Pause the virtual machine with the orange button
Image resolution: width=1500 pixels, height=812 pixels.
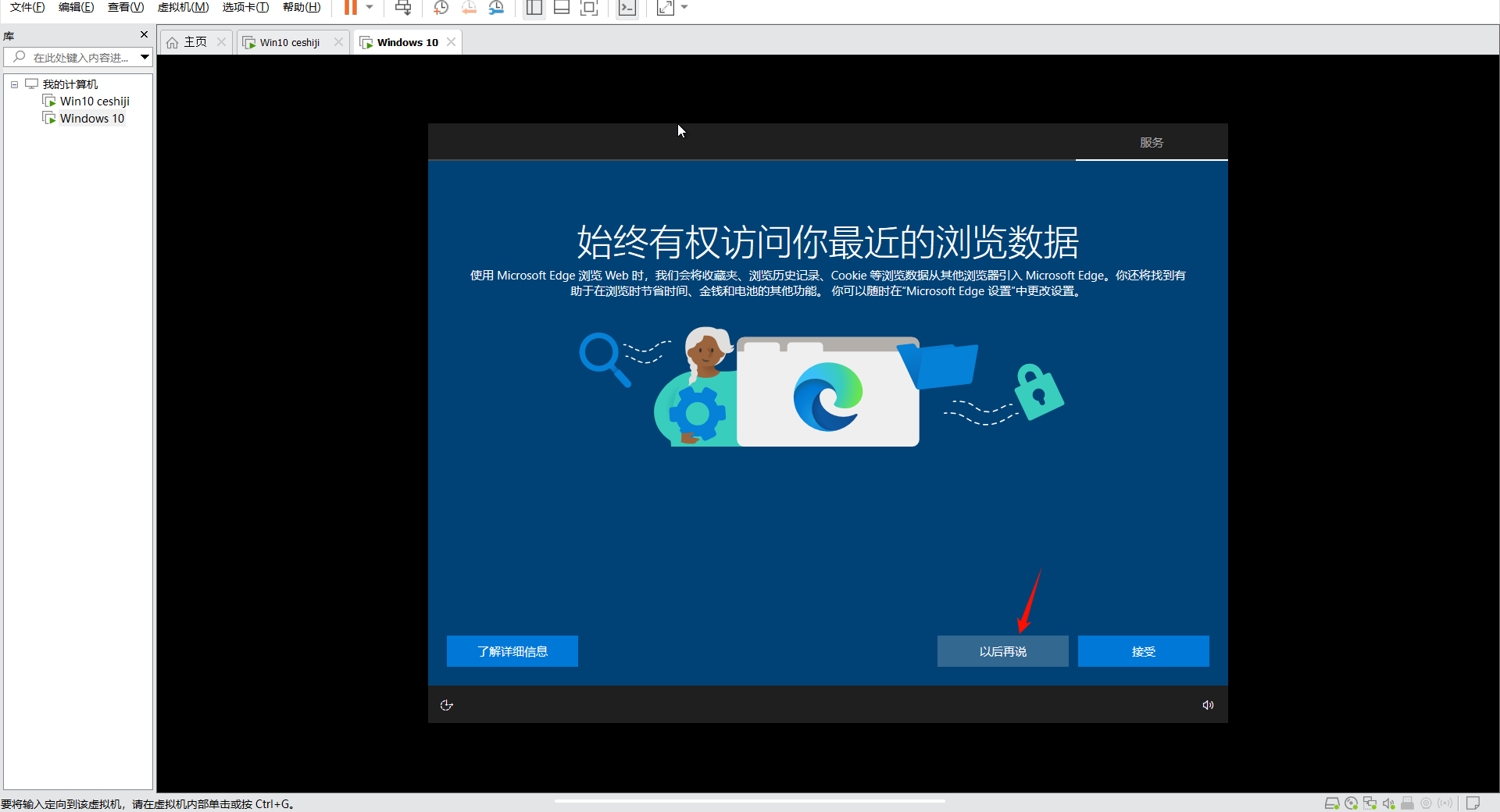pos(350,8)
